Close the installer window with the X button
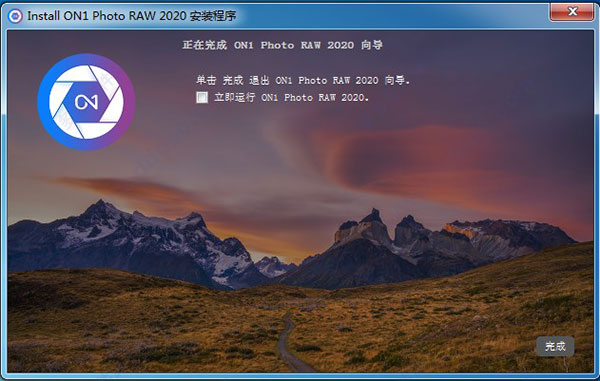Image resolution: width=600 pixels, height=381 pixels. pos(572,12)
